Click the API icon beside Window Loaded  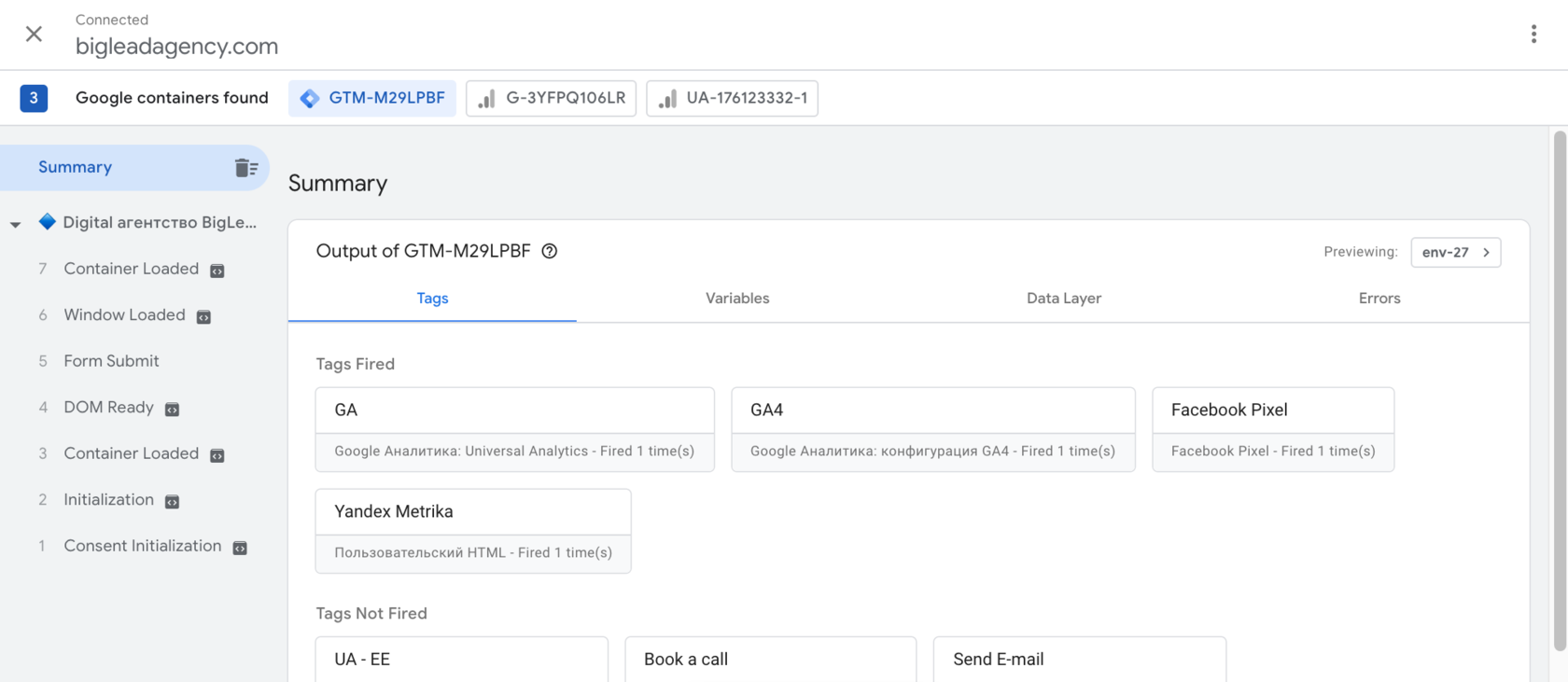point(203,317)
